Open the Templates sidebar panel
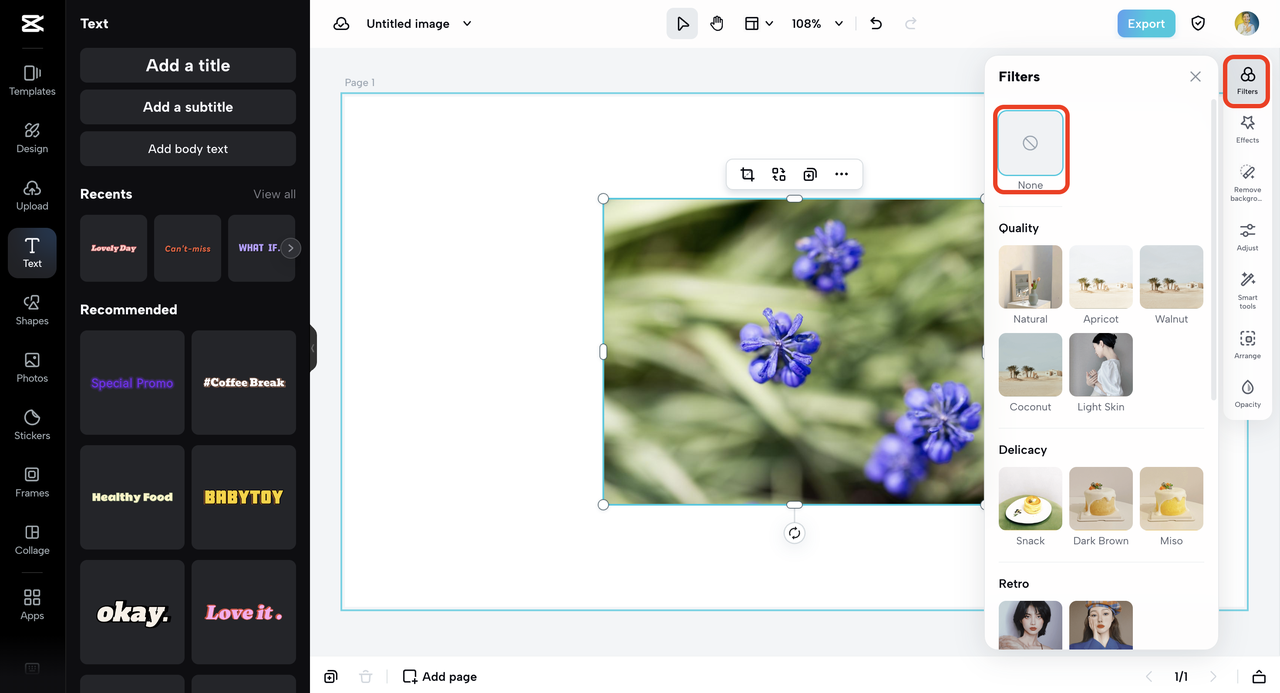Image resolution: width=1280 pixels, height=693 pixels. [32, 80]
